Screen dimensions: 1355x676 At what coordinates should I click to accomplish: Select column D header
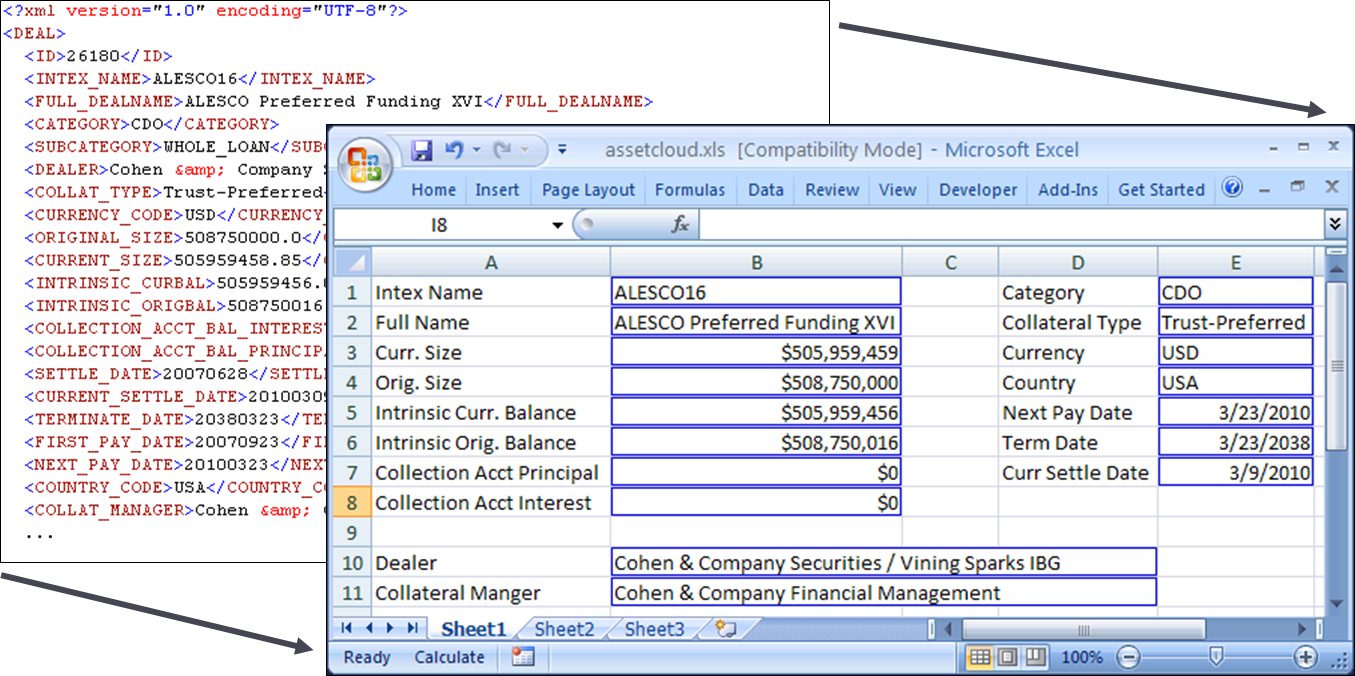(1077, 263)
